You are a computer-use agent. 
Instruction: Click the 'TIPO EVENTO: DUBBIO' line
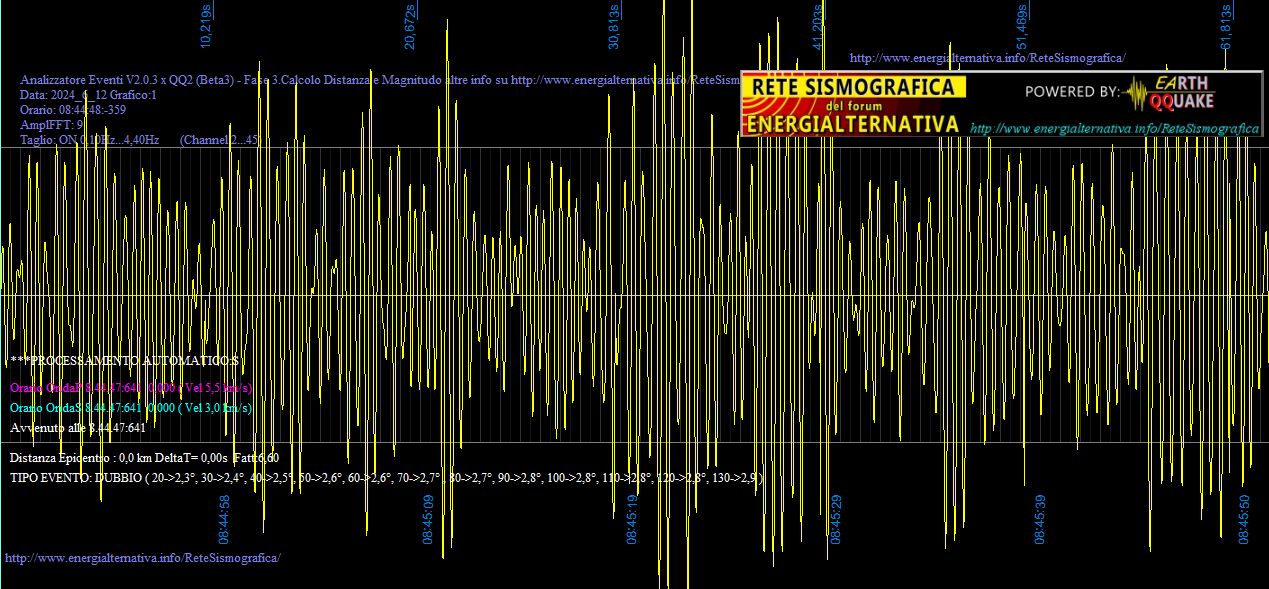tap(386, 478)
